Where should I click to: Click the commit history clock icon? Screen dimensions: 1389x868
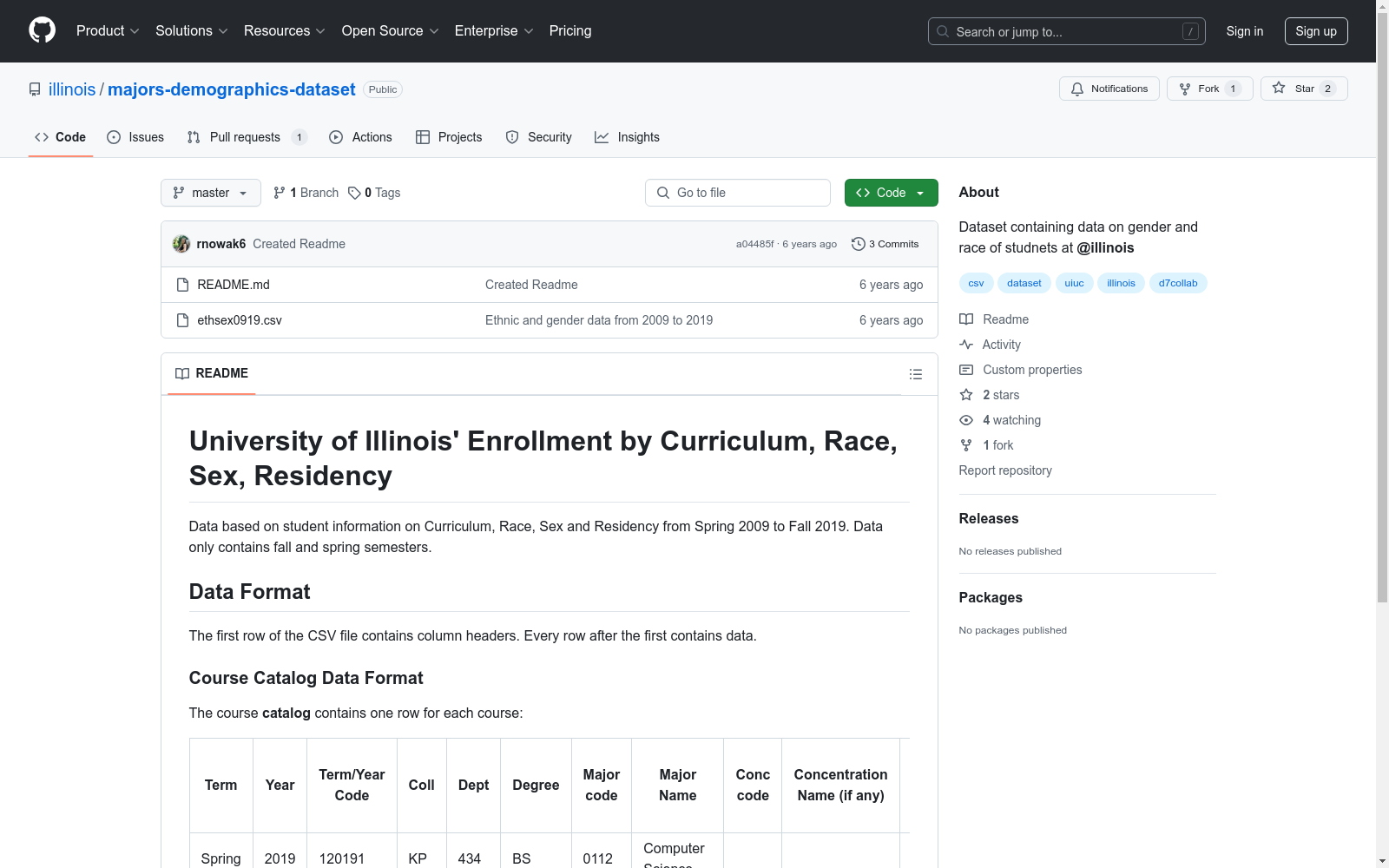(x=859, y=244)
